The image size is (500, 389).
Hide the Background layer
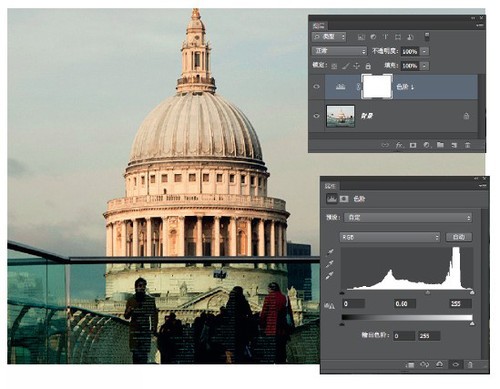[x=316, y=116]
